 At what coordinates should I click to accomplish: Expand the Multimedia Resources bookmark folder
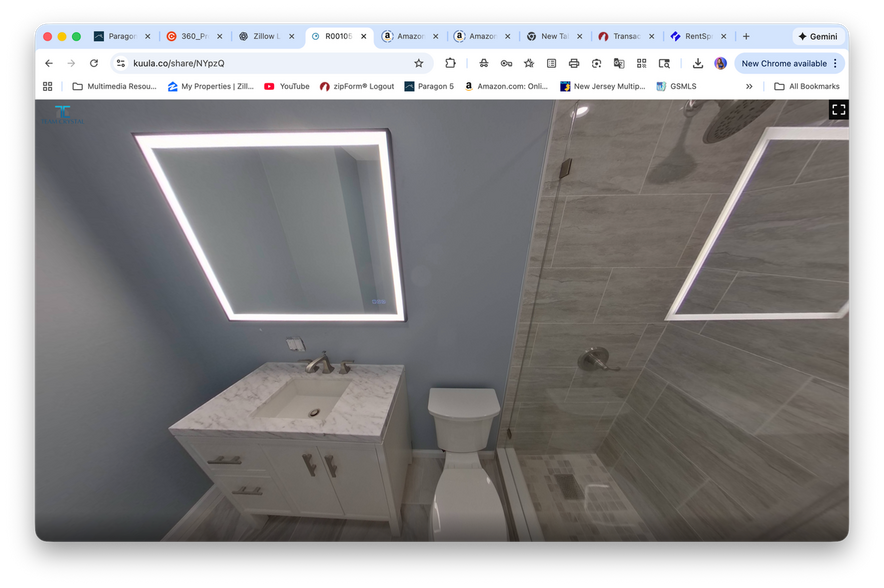coord(114,87)
